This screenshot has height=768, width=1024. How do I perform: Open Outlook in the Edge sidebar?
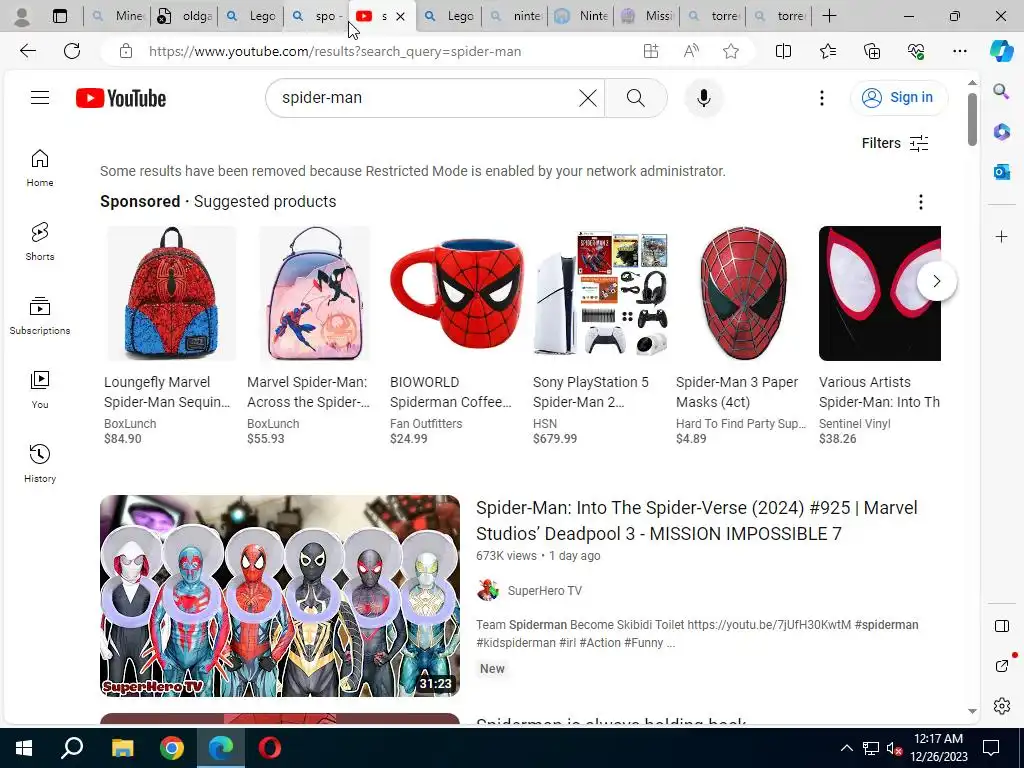pyautogui.click(x=1001, y=172)
